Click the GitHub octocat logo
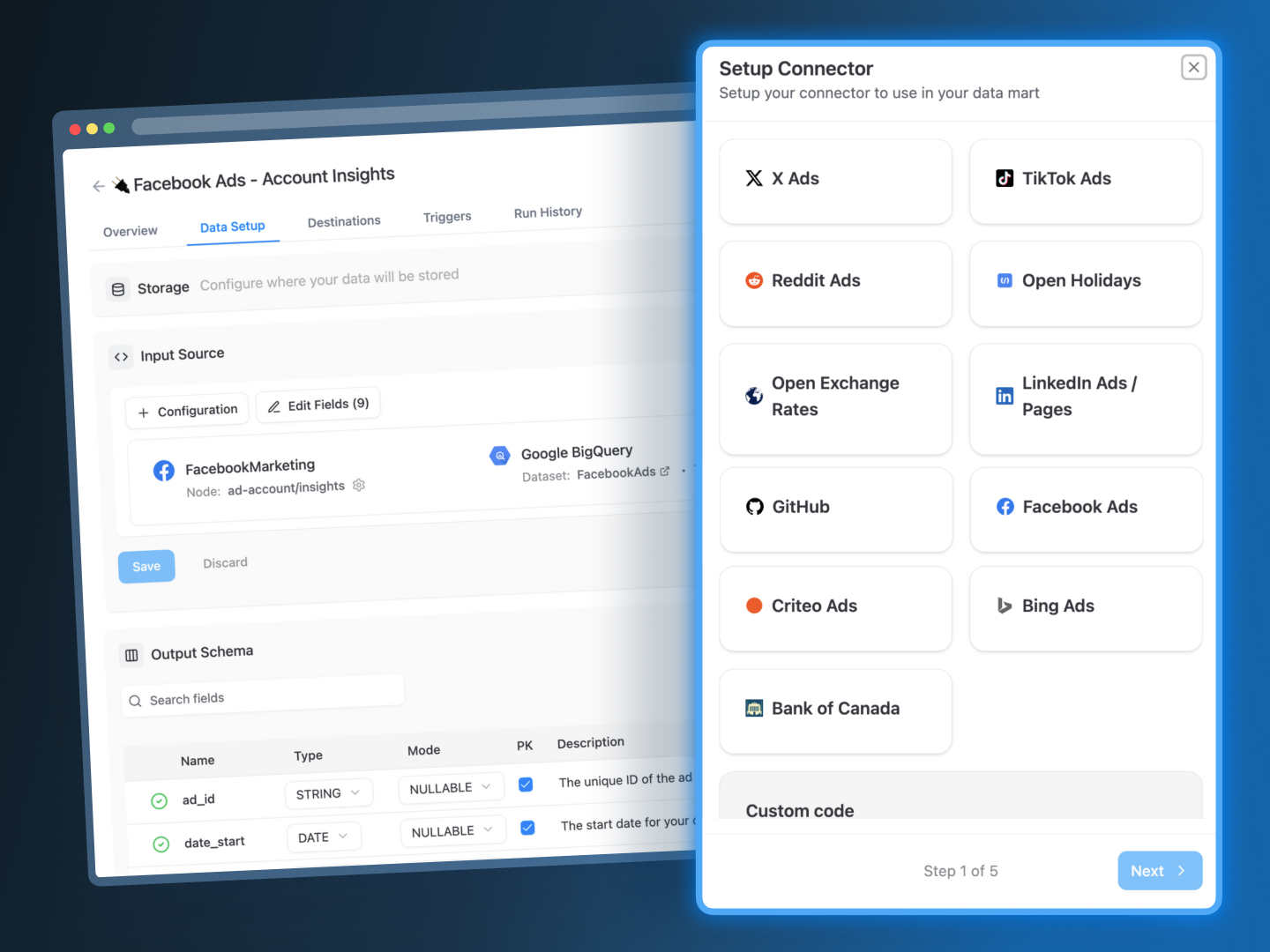 pos(755,507)
